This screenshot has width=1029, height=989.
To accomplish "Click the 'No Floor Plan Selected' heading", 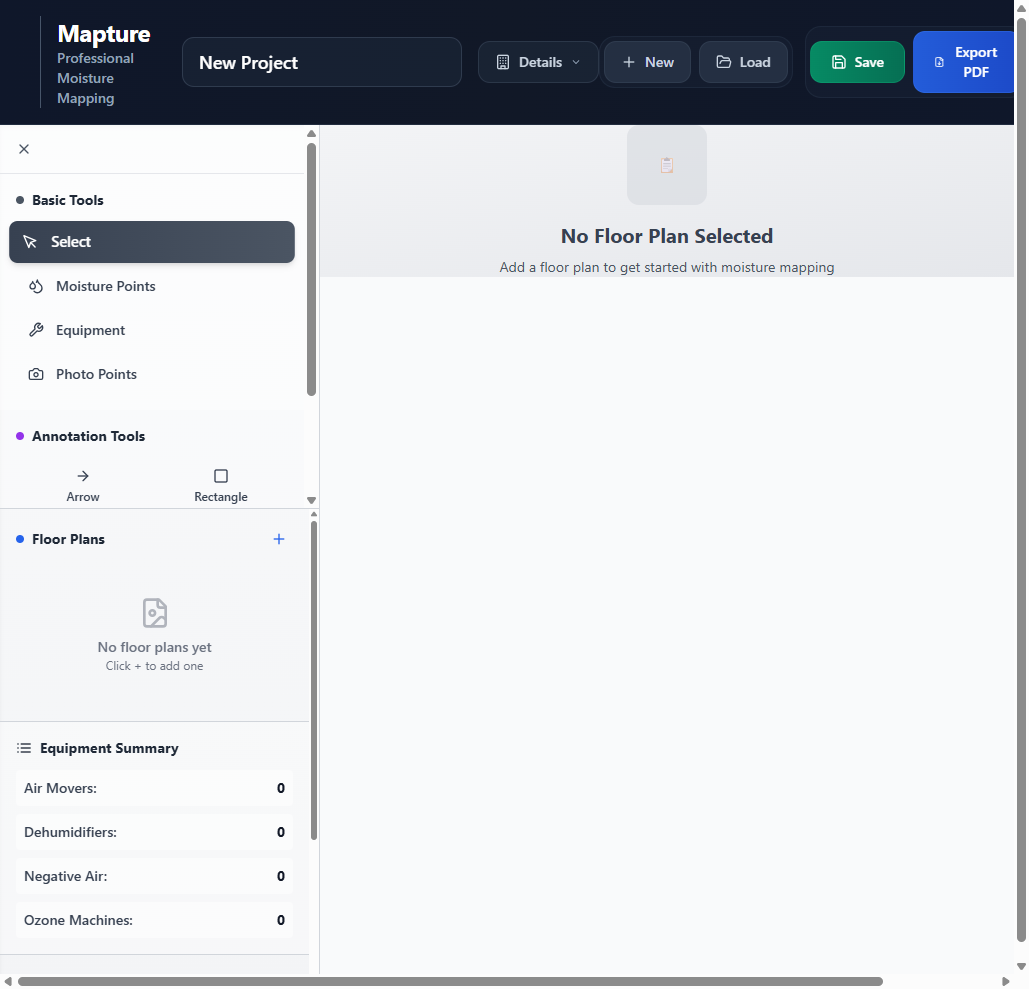I will 667,236.
